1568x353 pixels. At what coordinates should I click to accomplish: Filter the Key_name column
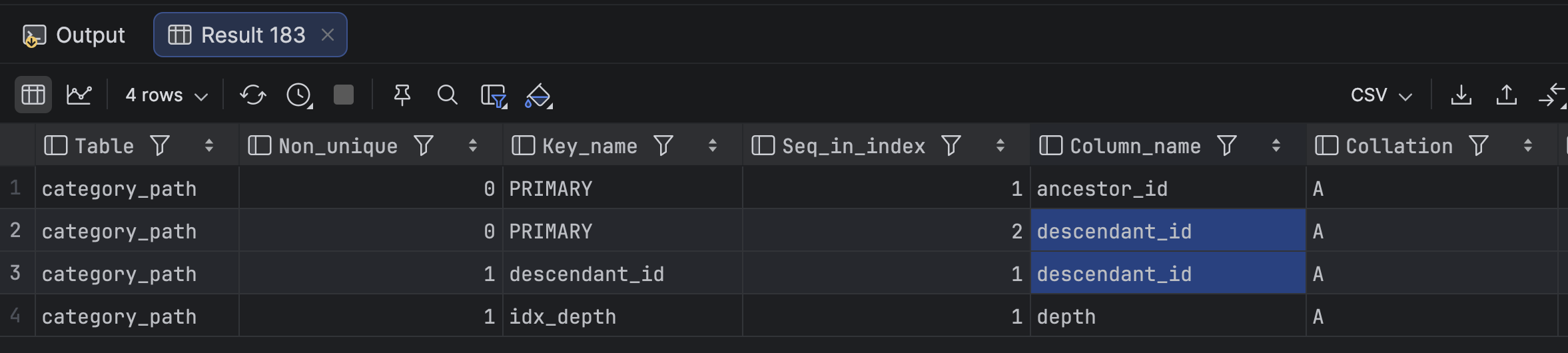click(663, 145)
